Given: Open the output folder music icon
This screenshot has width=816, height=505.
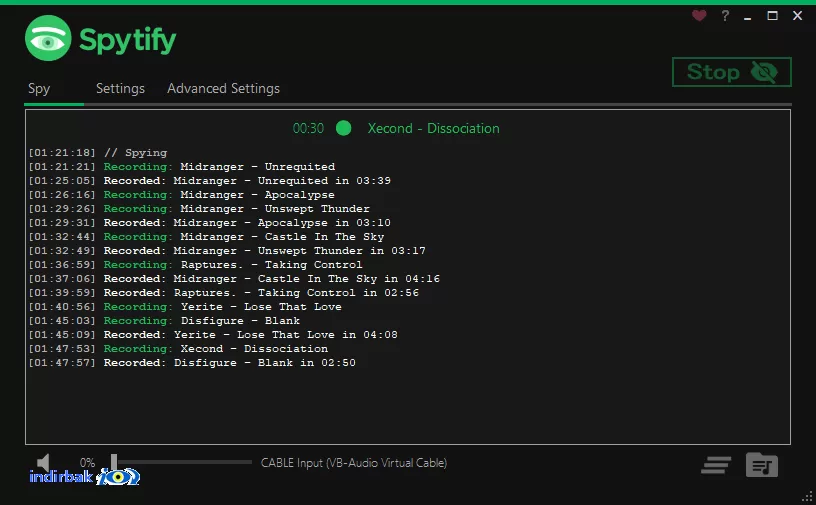Looking at the screenshot, I should pos(762,465).
